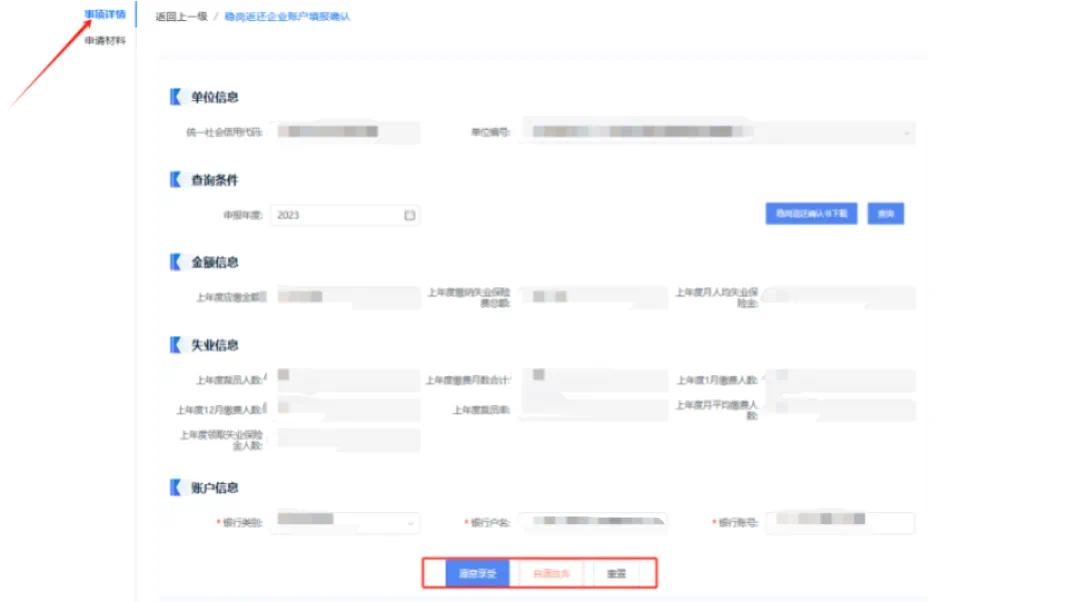Open the 银行类别 dropdown
This screenshot has height=602, width=1080.
pos(411,523)
